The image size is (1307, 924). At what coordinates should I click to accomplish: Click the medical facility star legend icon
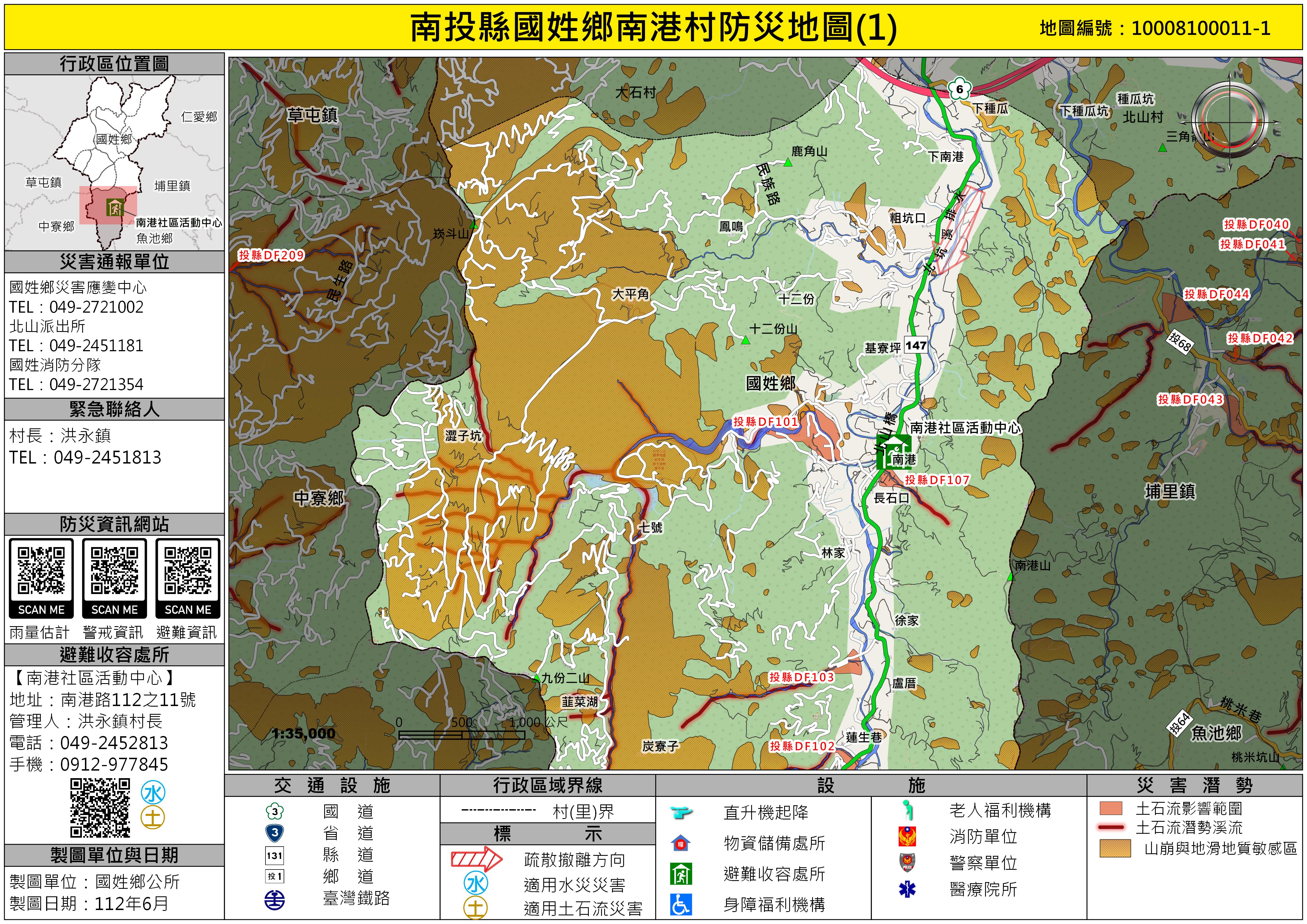click(907, 889)
